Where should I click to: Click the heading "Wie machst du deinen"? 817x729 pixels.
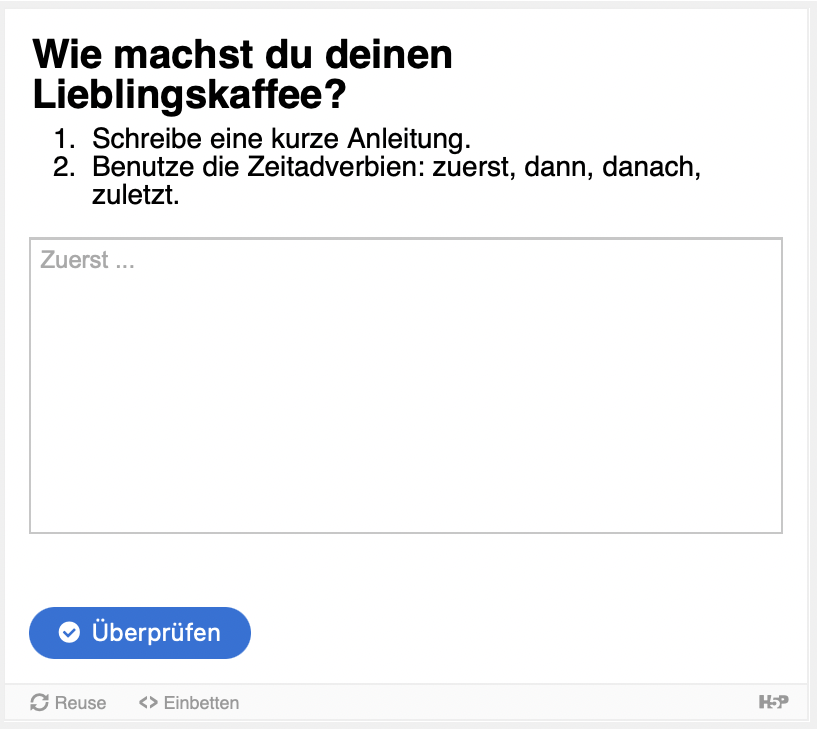point(242,54)
